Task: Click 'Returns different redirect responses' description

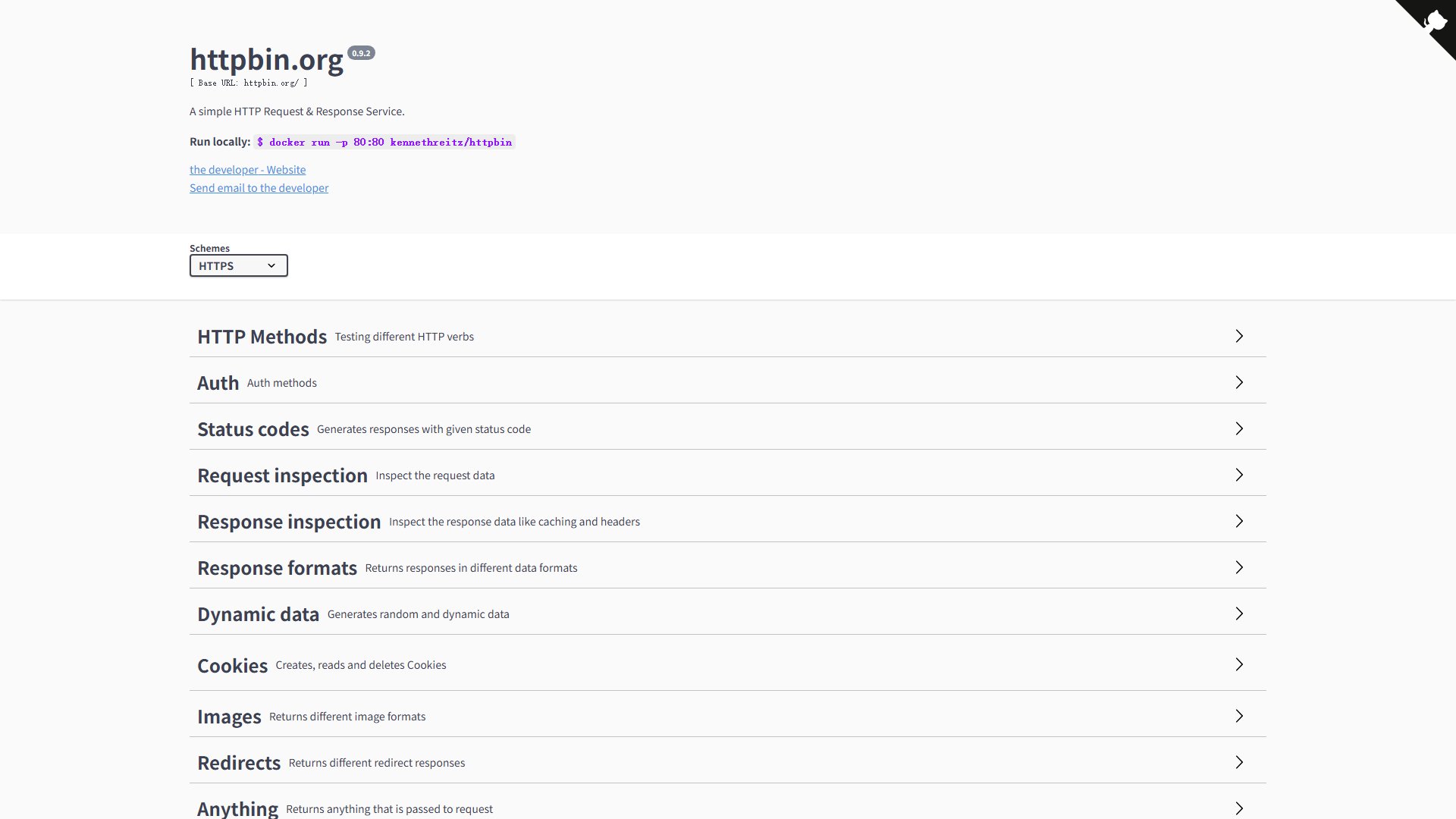Action: (377, 763)
